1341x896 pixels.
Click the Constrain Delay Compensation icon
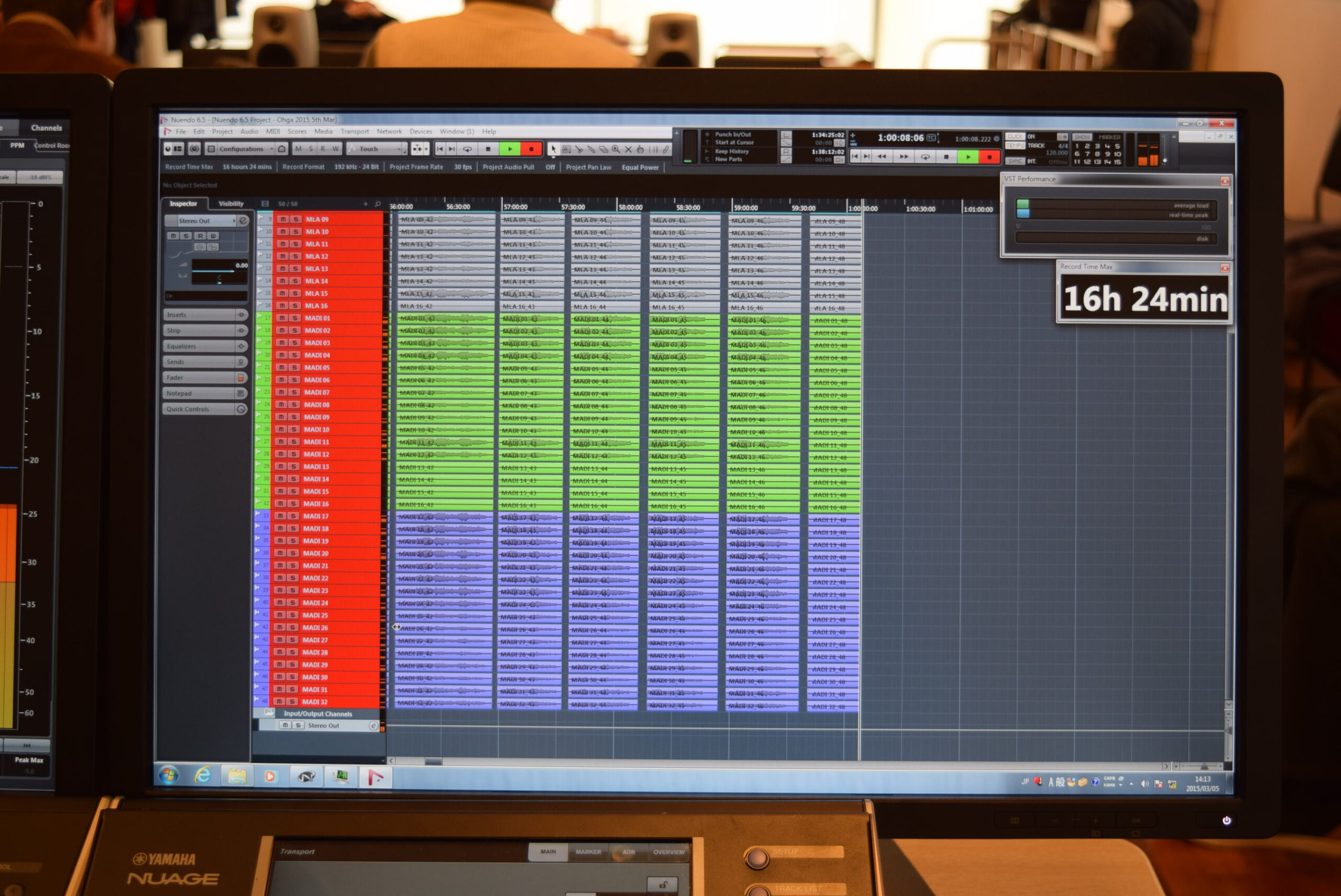point(194,149)
